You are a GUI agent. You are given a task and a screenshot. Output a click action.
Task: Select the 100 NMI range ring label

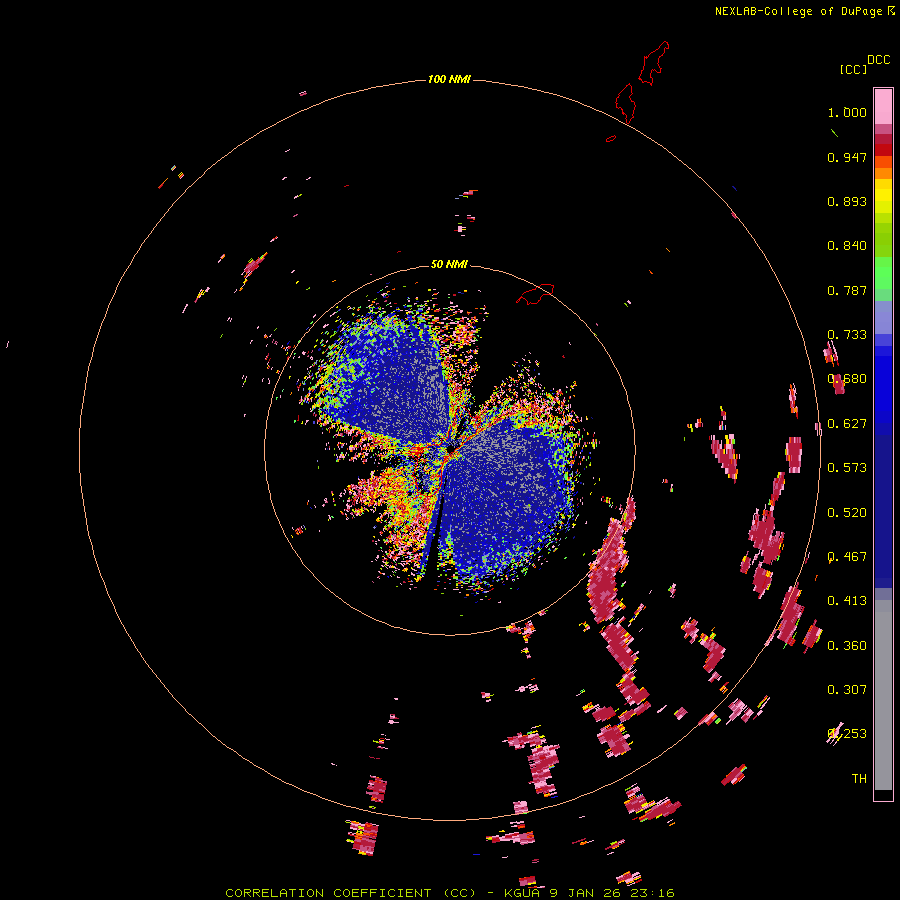pos(449,79)
